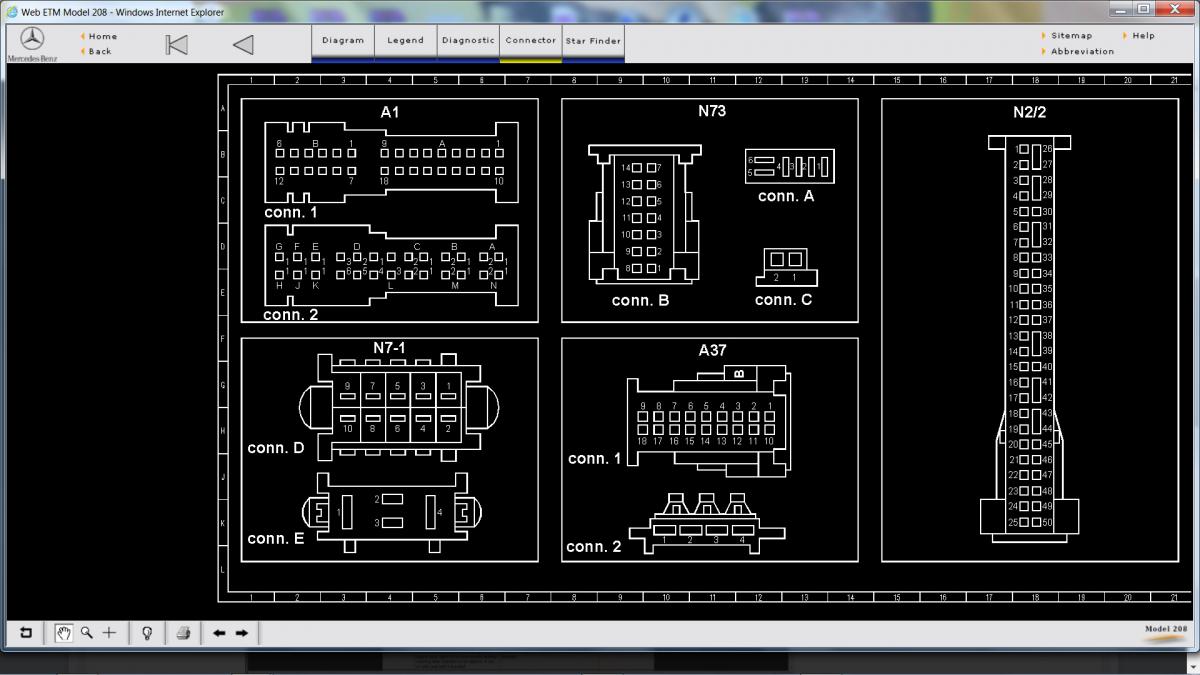Select the hand pan tool
The height and width of the screenshot is (675, 1200).
[x=64, y=633]
